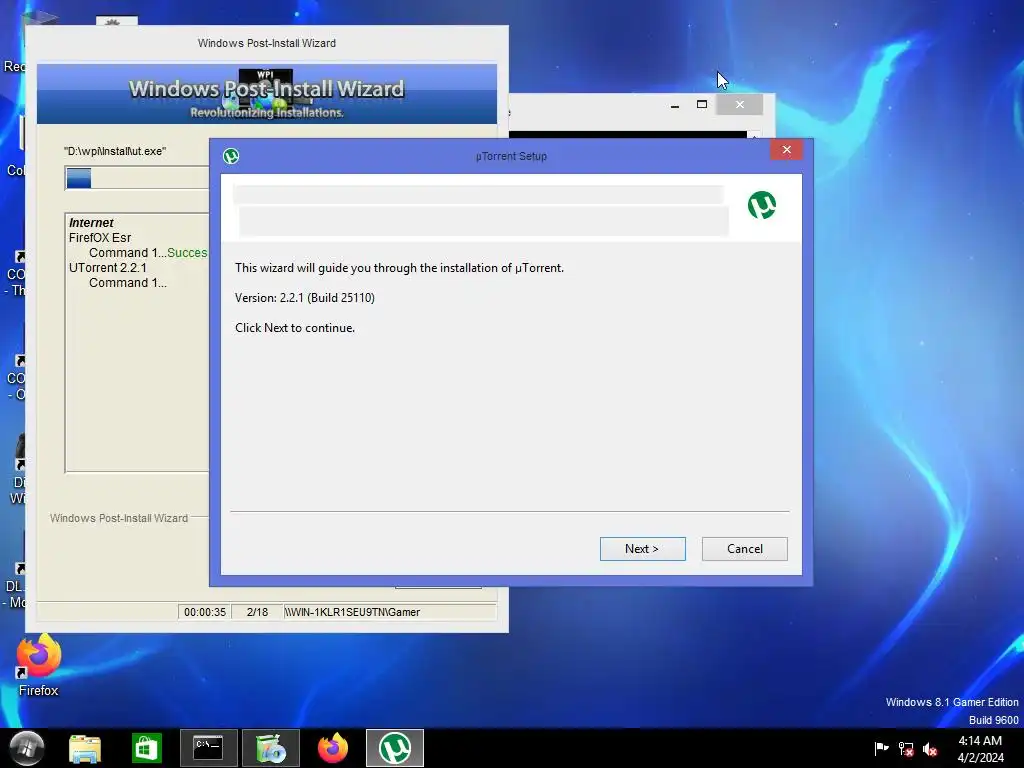The image size is (1024, 768).
Task: Open the Post-Install Wizard taskbar icon
Action: click(270, 748)
